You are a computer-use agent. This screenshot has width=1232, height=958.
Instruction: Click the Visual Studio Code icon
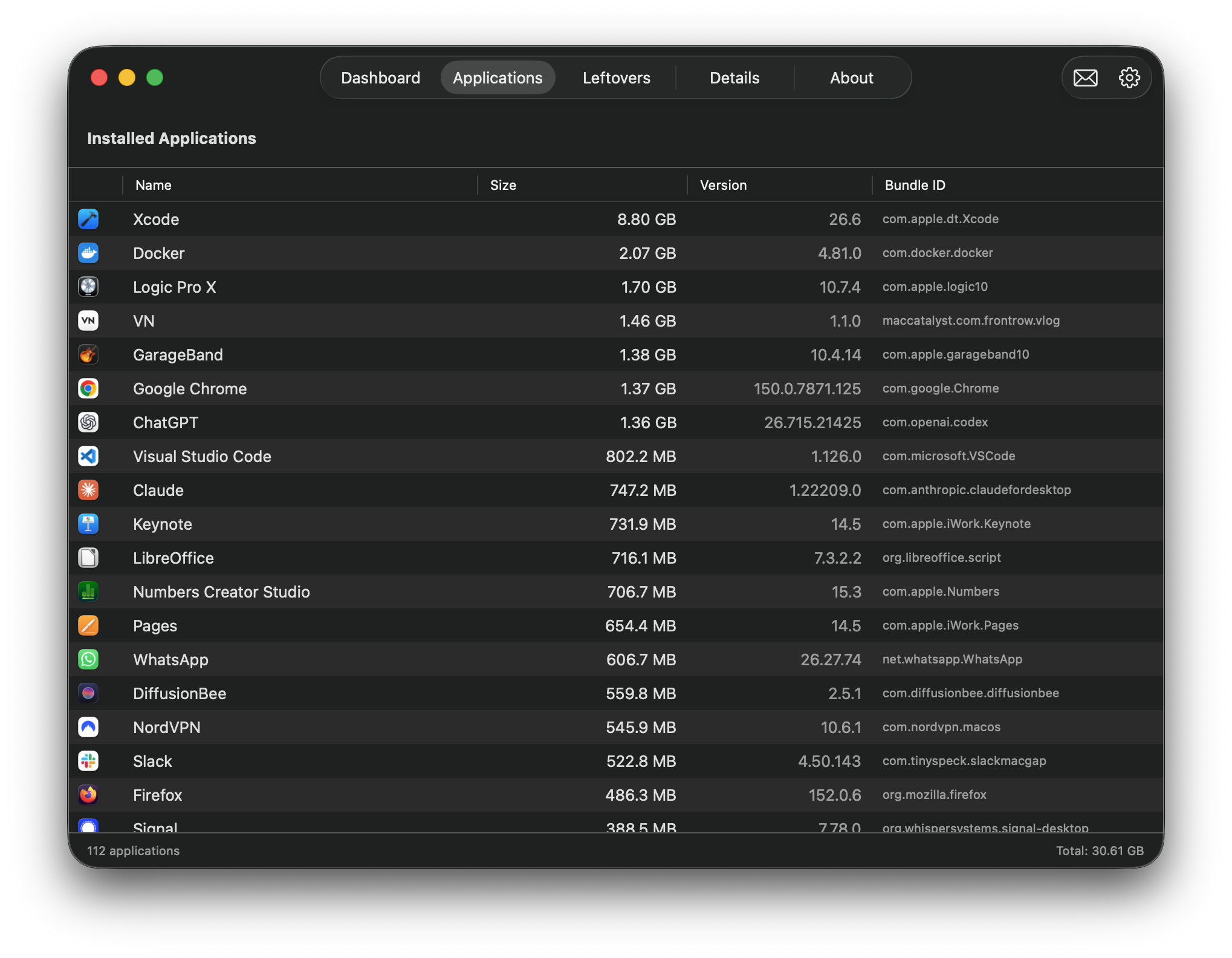(x=88, y=456)
